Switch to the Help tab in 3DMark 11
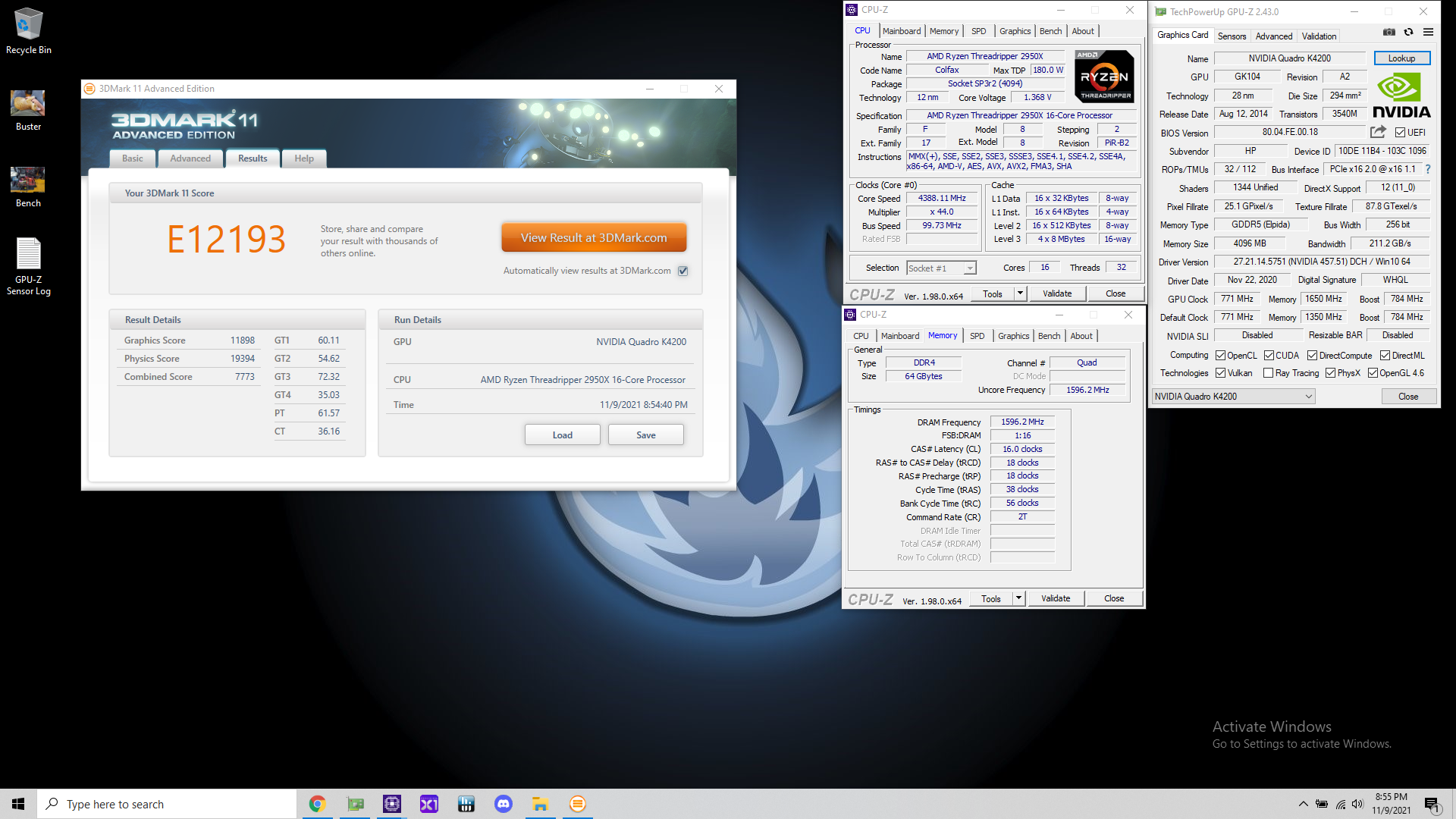 click(304, 158)
